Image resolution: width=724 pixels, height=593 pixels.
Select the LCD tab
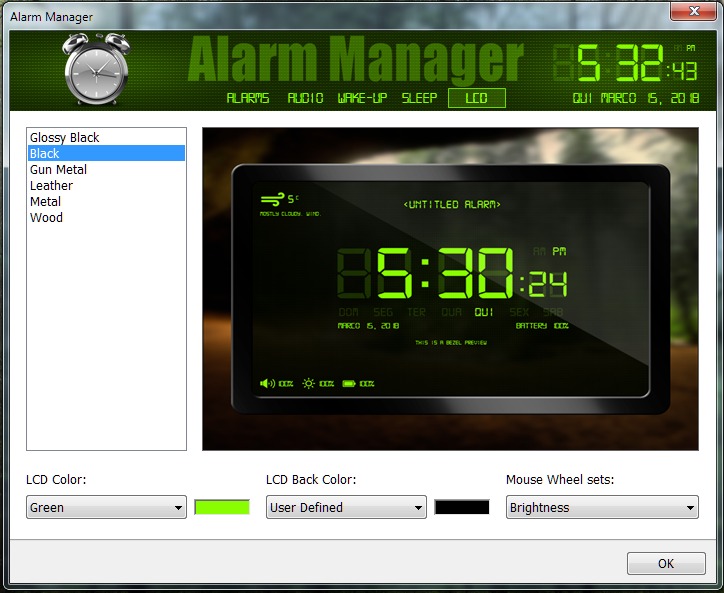click(x=477, y=98)
